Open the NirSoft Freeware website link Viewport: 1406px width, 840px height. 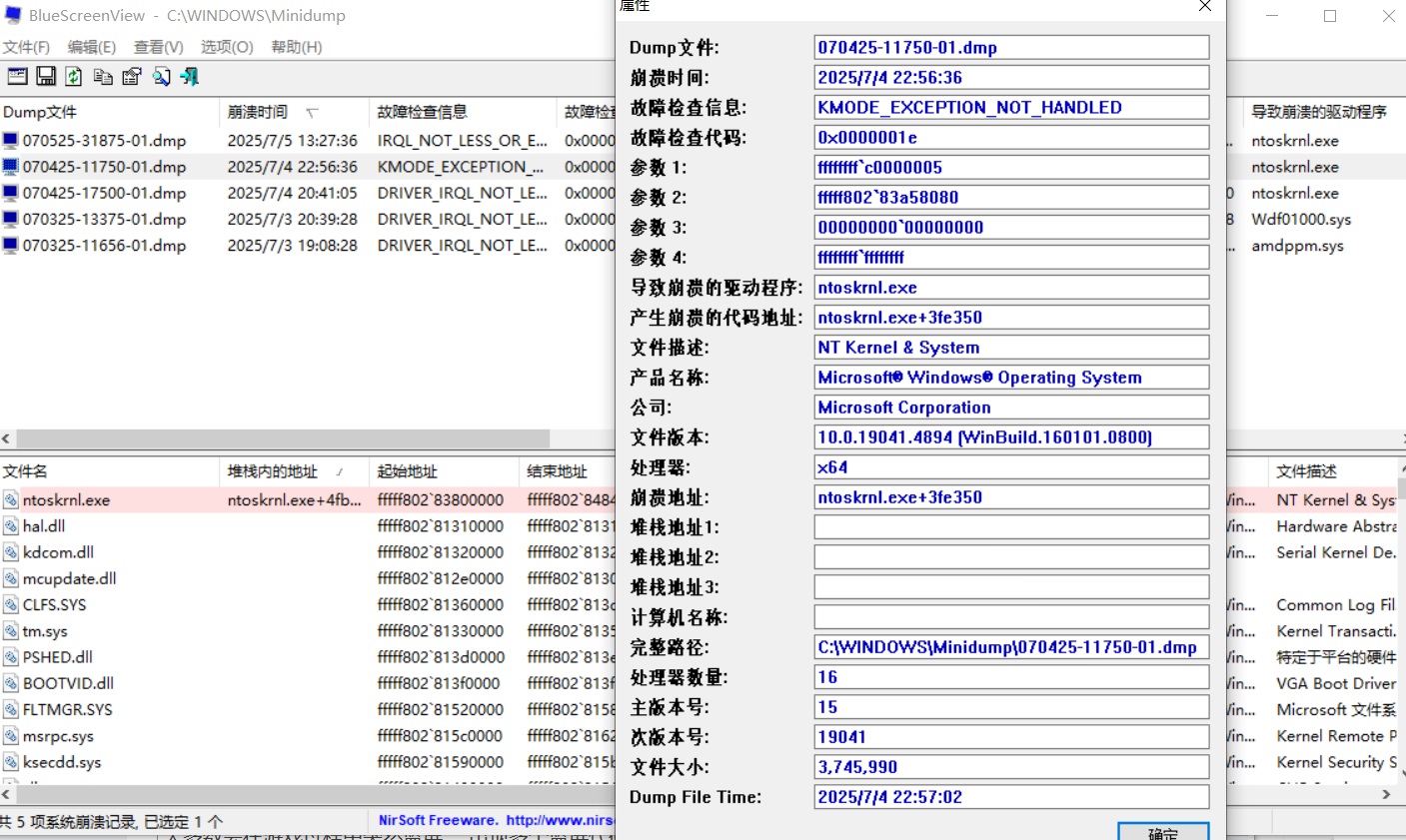coord(496,820)
